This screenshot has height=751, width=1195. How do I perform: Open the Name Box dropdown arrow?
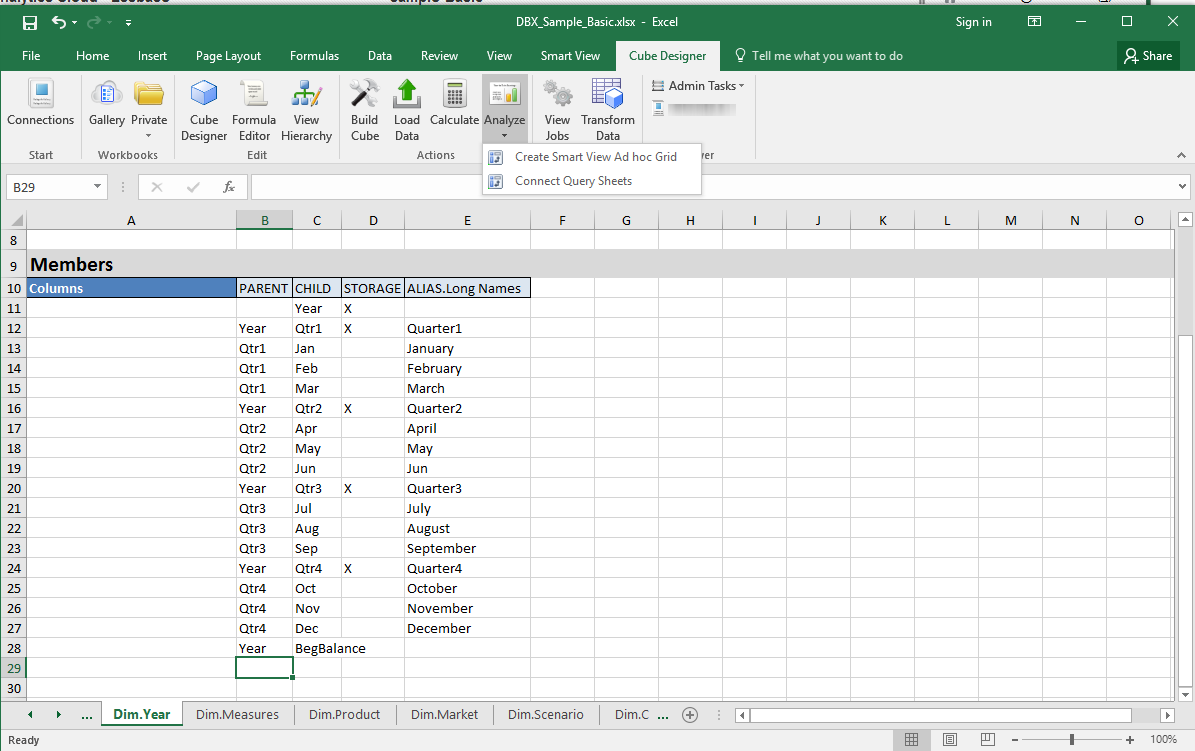[x=98, y=187]
